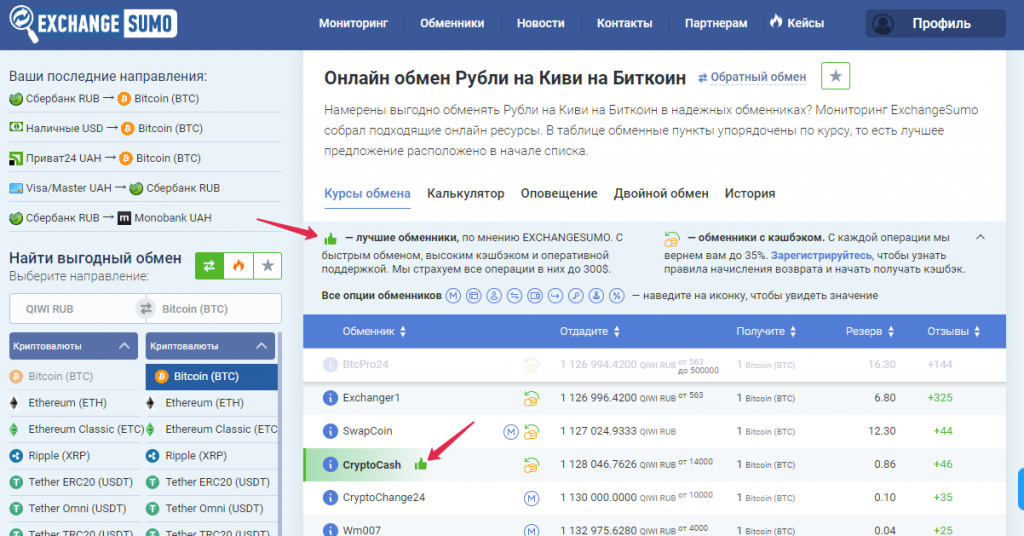The width and height of the screenshot is (1024, 536).
Task: Select Ripple (XRP) in right currency list
Action: pos(196,456)
